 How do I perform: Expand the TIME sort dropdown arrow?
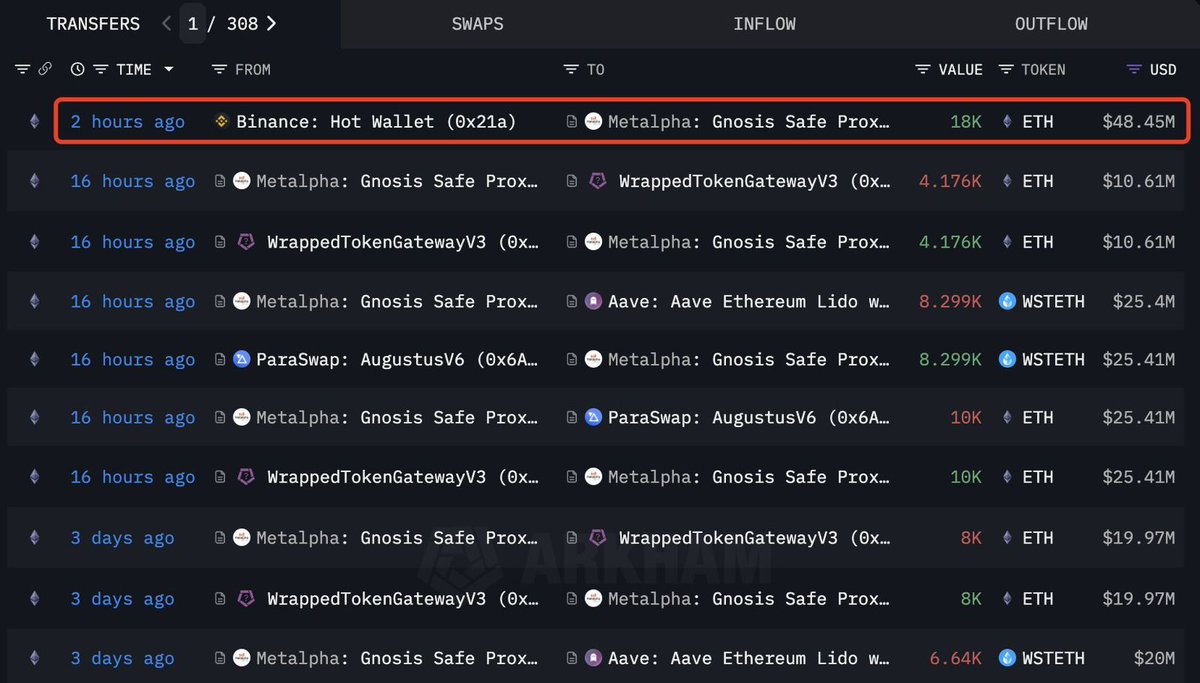[168, 69]
